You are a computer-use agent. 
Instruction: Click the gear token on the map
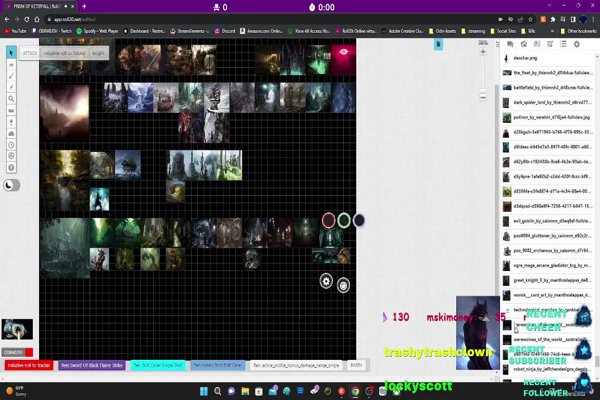[326, 281]
